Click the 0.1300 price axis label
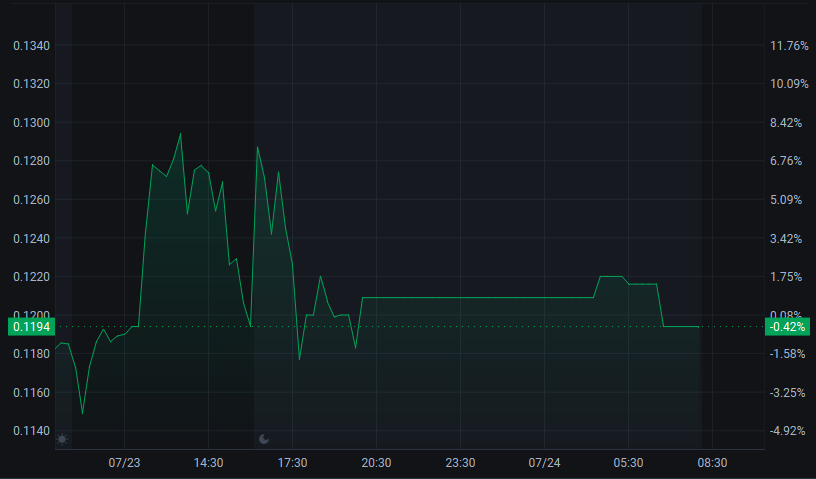This screenshot has width=816, height=479. tap(31, 123)
